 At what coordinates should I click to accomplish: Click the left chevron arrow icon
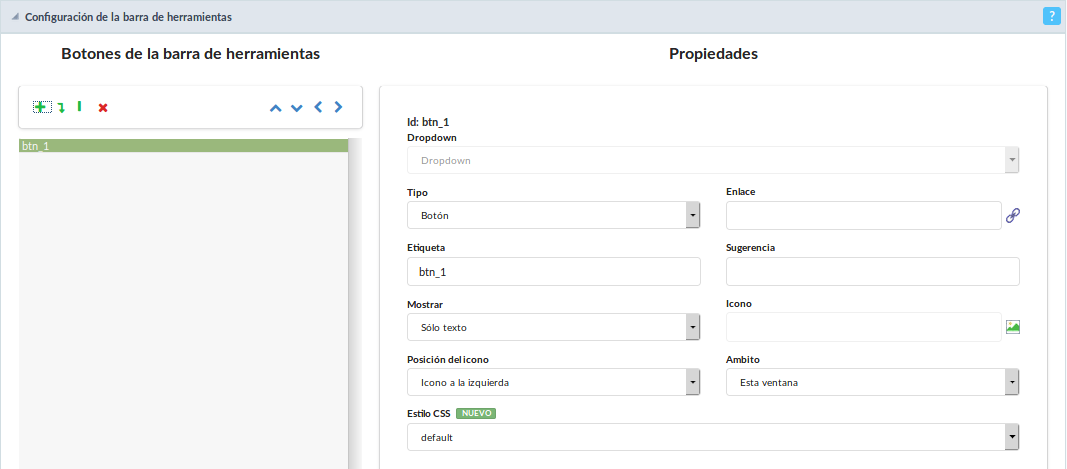pos(318,107)
